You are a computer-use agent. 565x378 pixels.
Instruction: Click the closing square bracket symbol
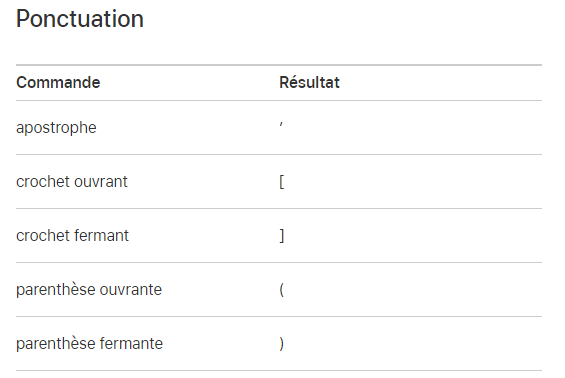(282, 236)
